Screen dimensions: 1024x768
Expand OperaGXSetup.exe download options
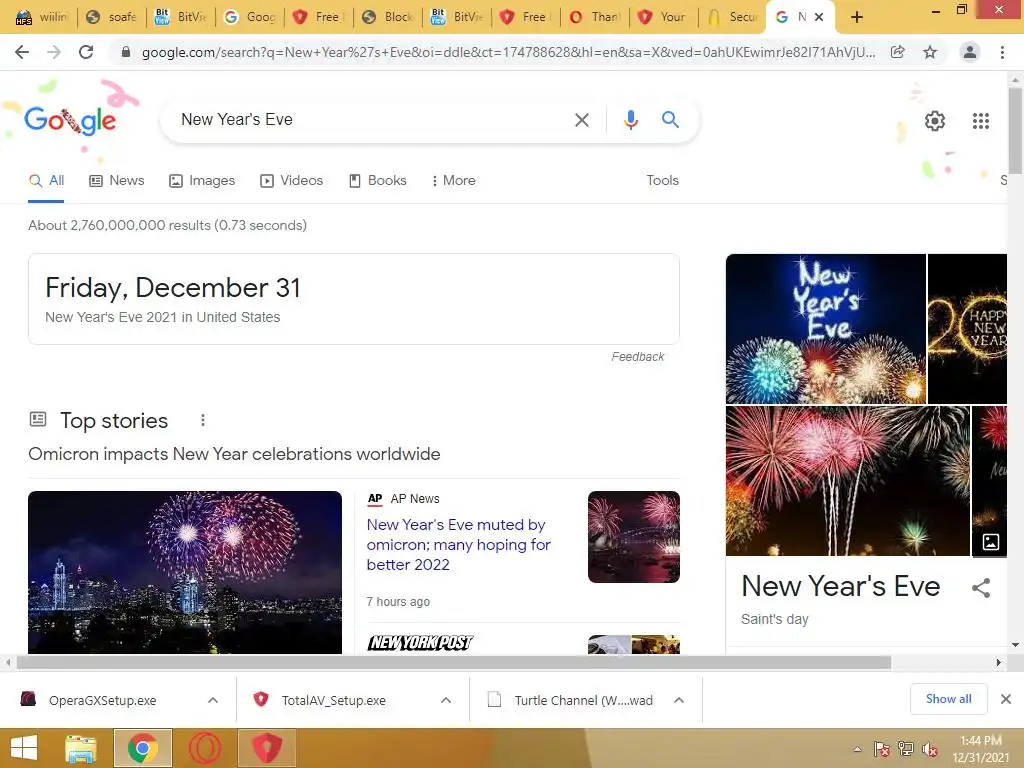tap(213, 700)
